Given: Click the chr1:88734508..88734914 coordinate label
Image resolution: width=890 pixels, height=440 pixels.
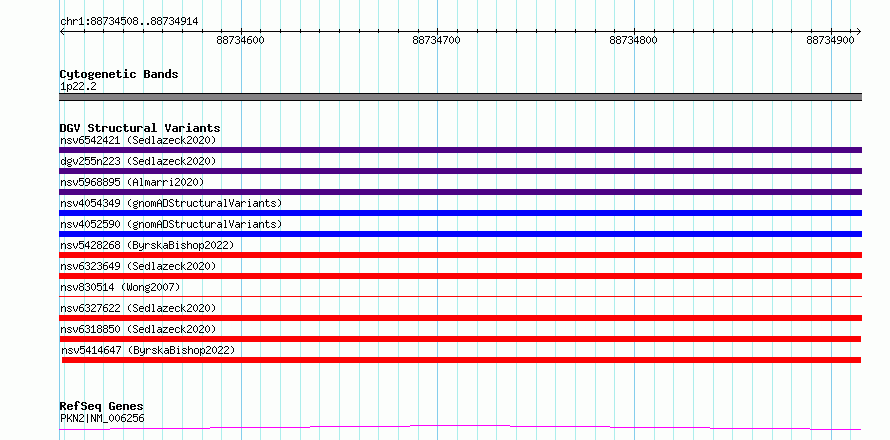Looking at the screenshot, I should point(129,22).
